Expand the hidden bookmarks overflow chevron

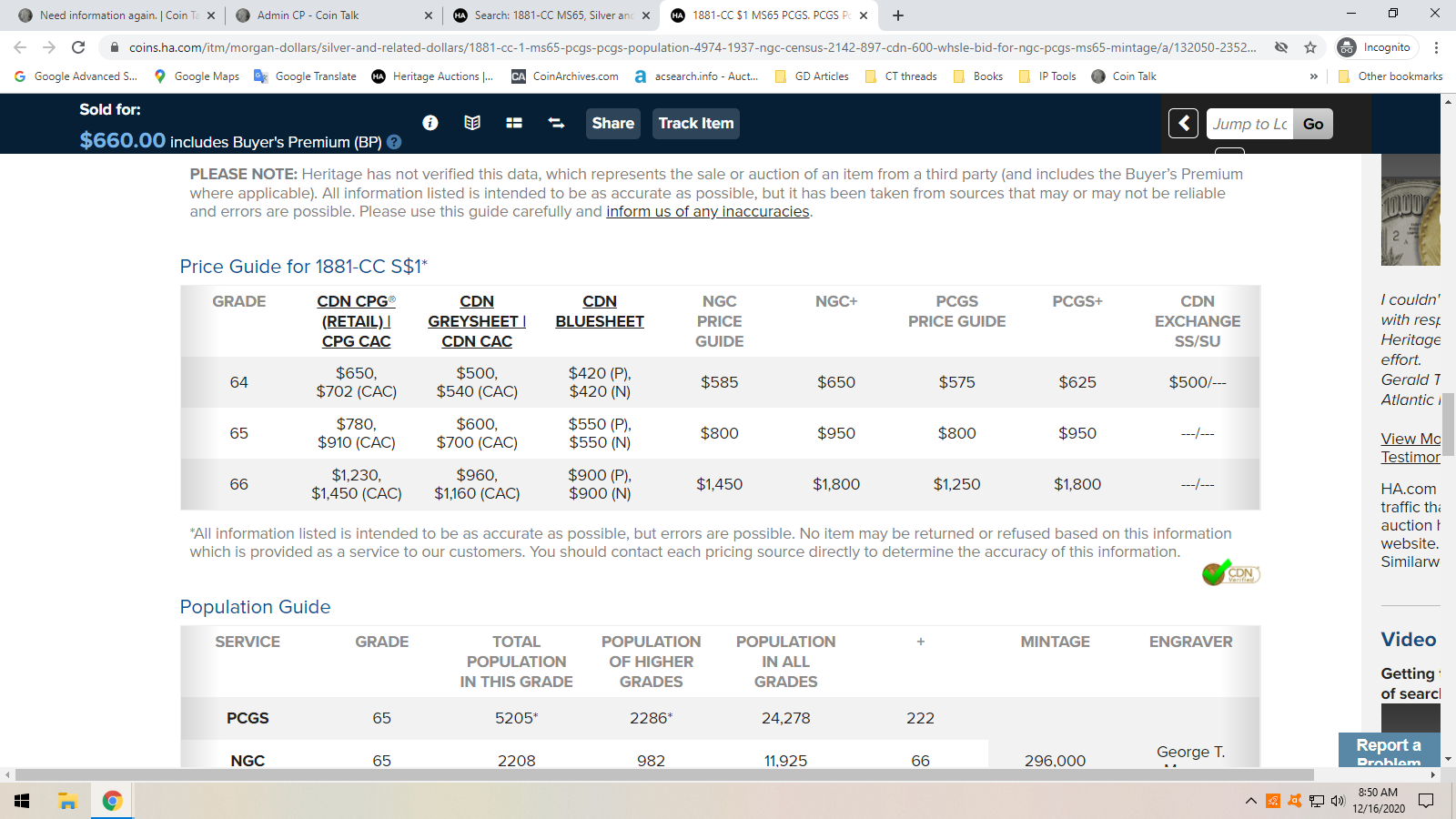click(x=1313, y=76)
